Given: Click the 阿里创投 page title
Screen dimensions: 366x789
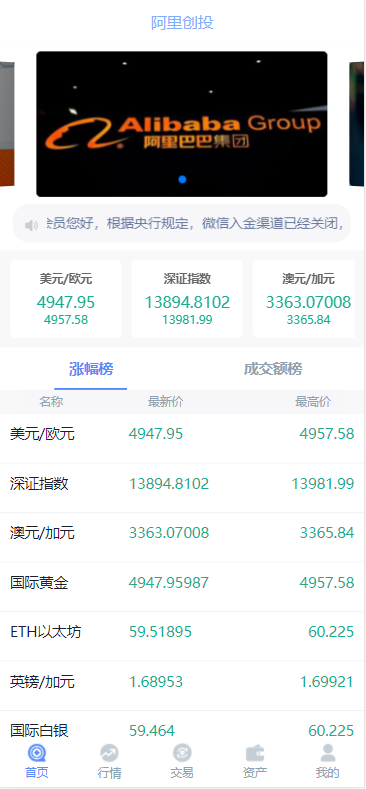Looking at the screenshot, I should click(182, 23).
